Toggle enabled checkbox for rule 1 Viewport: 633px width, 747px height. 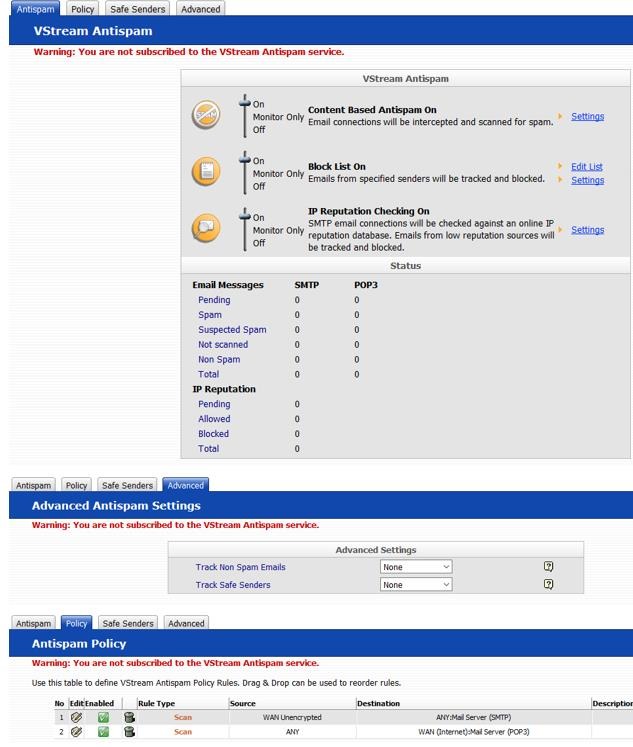pyautogui.click(x=103, y=717)
